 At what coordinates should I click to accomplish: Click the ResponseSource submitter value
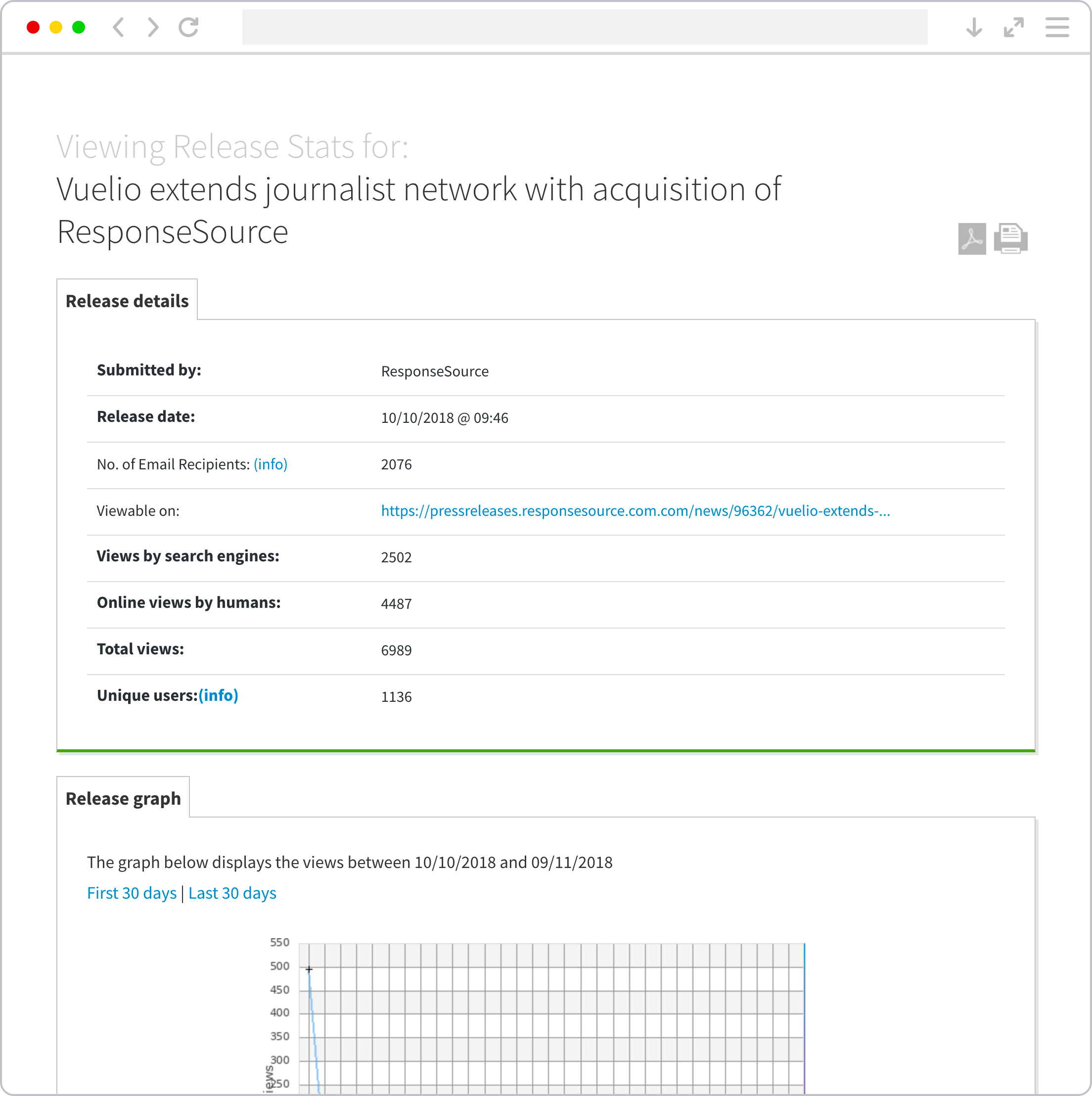(x=435, y=371)
